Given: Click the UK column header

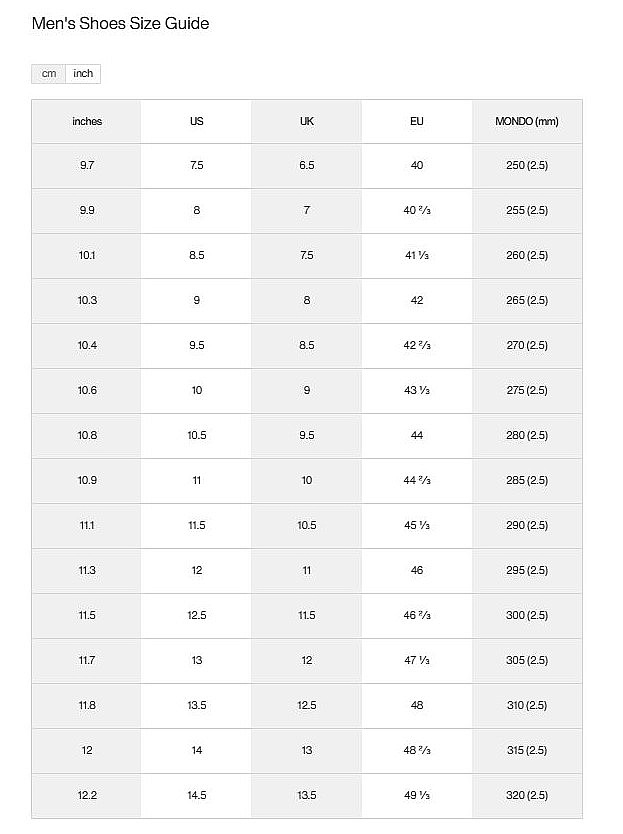Looking at the screenshot, I should point(306,121).
